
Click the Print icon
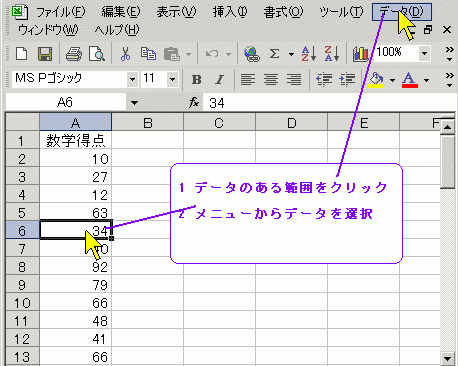74,54
